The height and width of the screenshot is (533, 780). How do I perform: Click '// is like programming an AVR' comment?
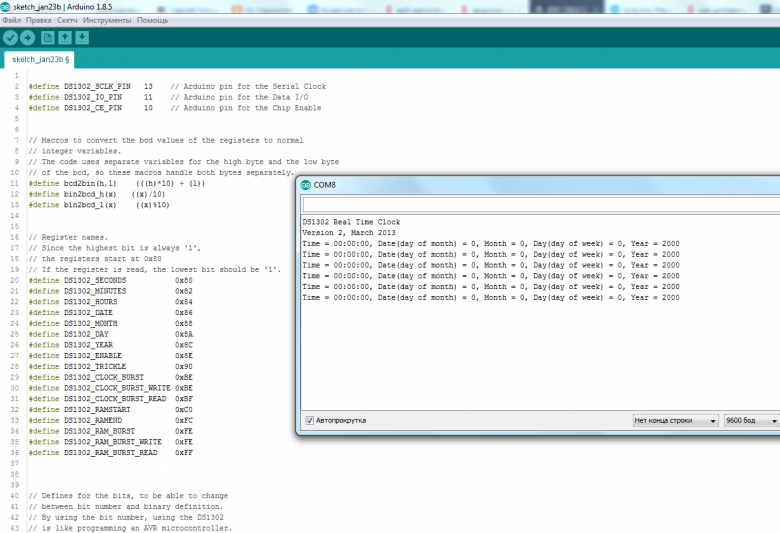(x=130, y=529)
